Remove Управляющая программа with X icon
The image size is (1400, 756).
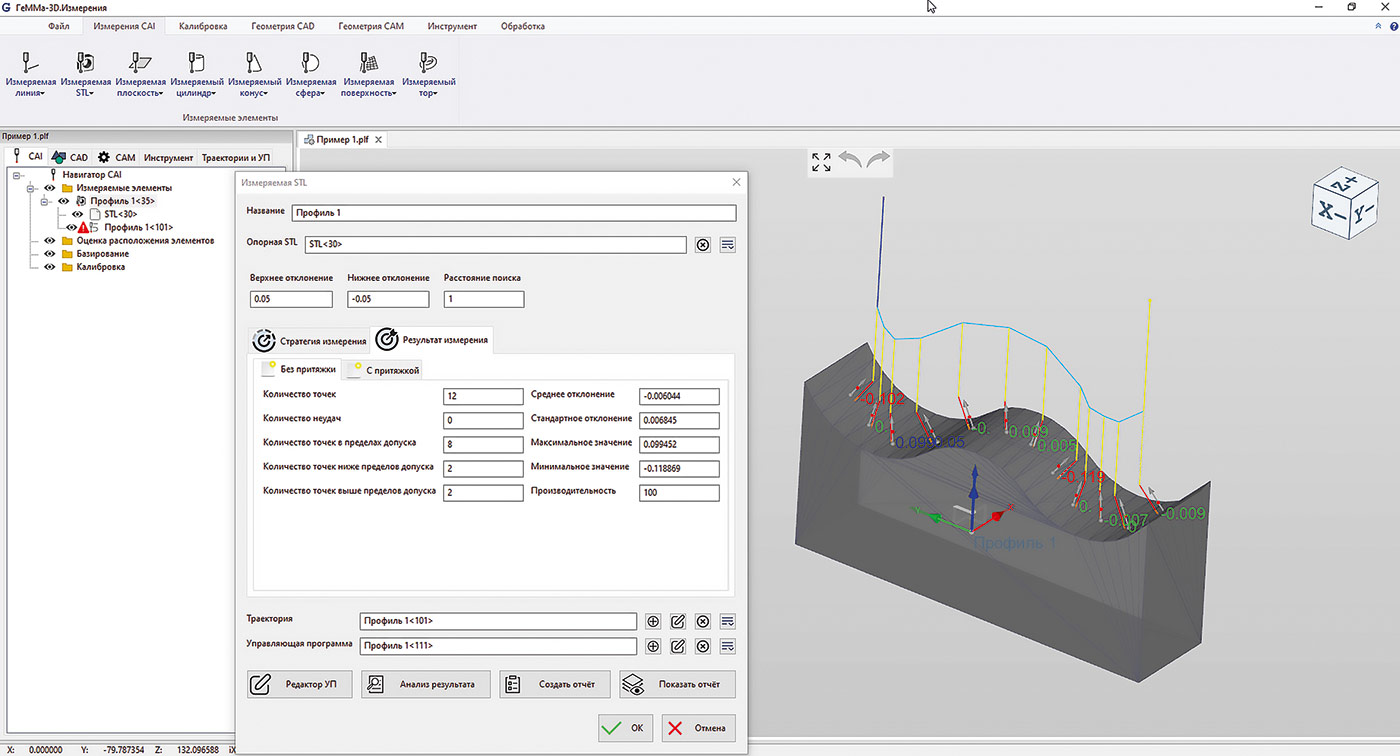[703, 646]
